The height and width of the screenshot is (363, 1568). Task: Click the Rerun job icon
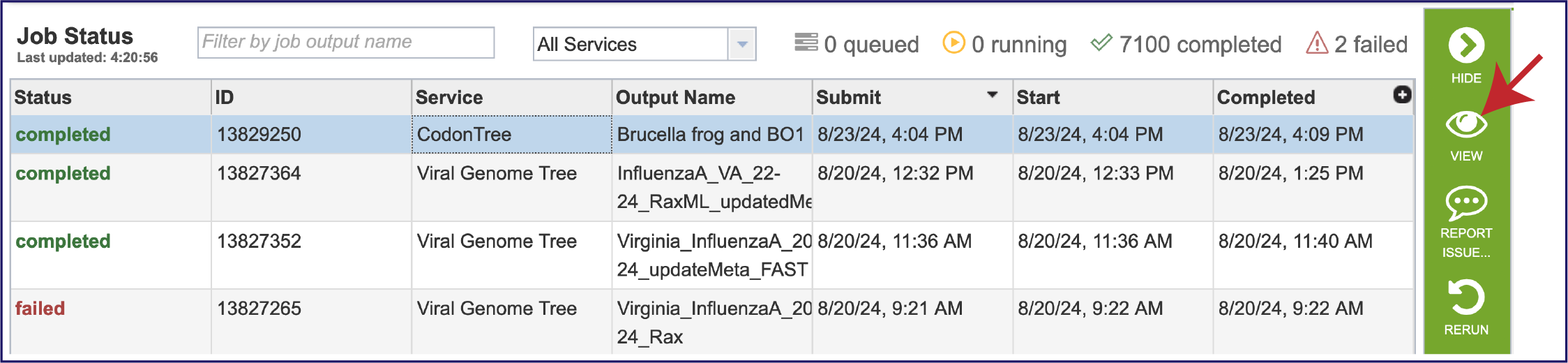tap(1465, 298)
